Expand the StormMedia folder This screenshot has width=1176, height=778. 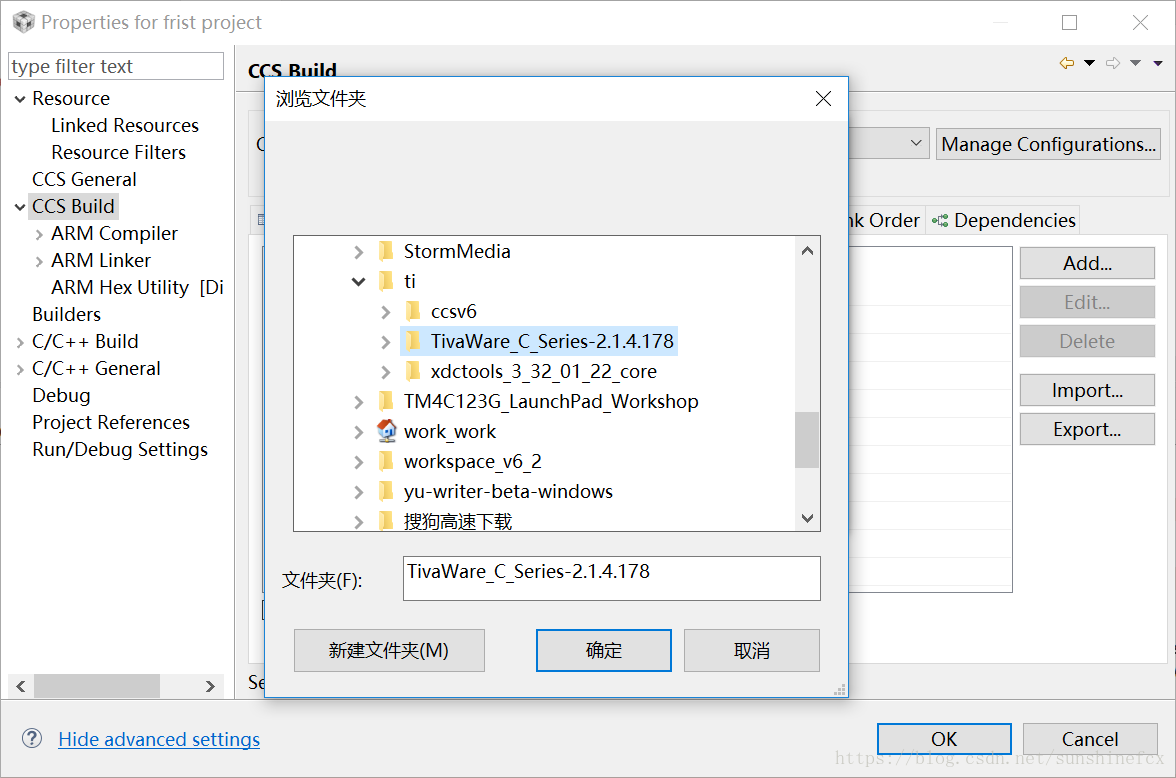point(358,251)
